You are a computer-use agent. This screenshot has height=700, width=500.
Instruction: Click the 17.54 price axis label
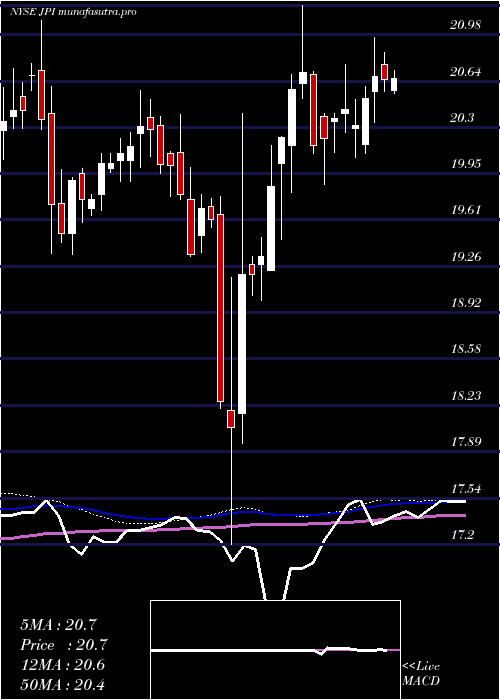click(x=465, y=488)
